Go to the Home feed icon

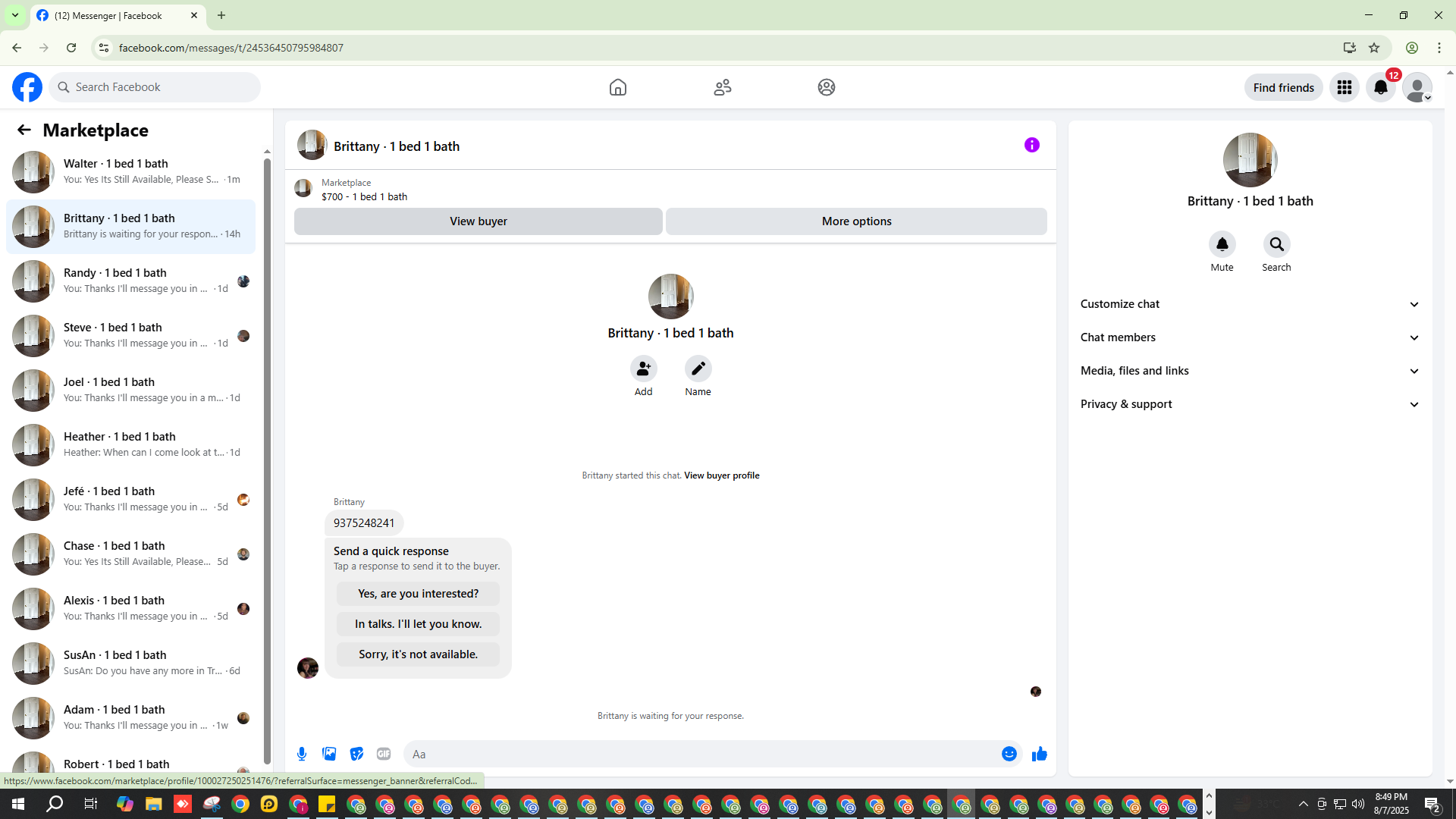[x=618, y=87]
